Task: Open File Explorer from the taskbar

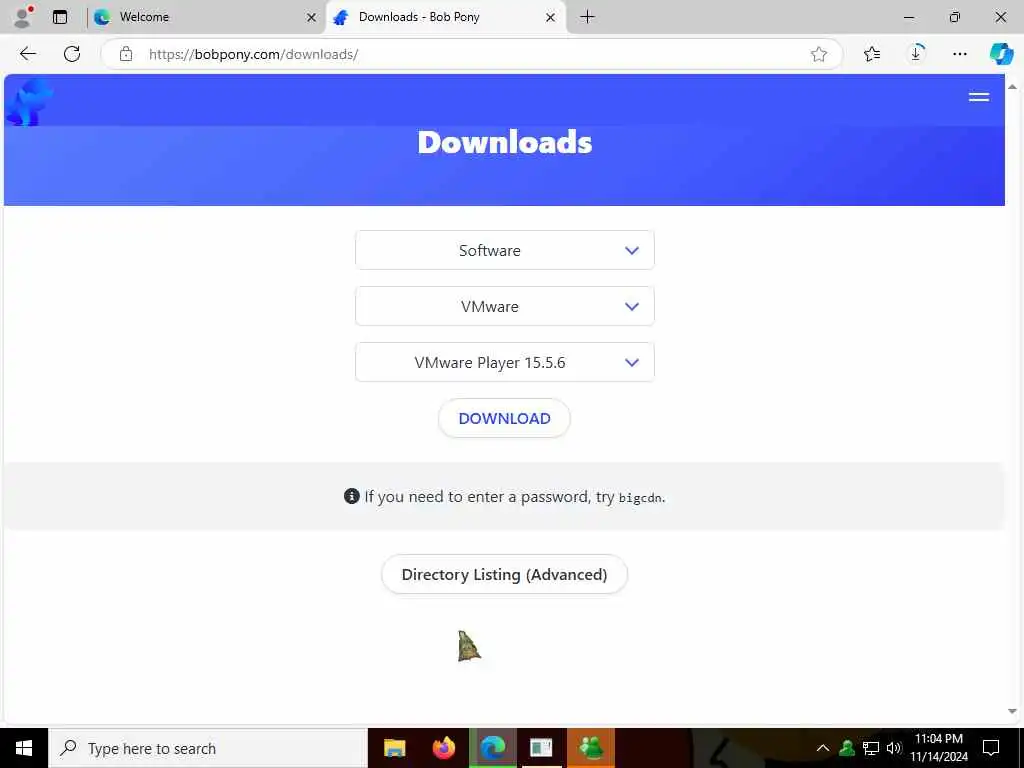Action: 394,748
